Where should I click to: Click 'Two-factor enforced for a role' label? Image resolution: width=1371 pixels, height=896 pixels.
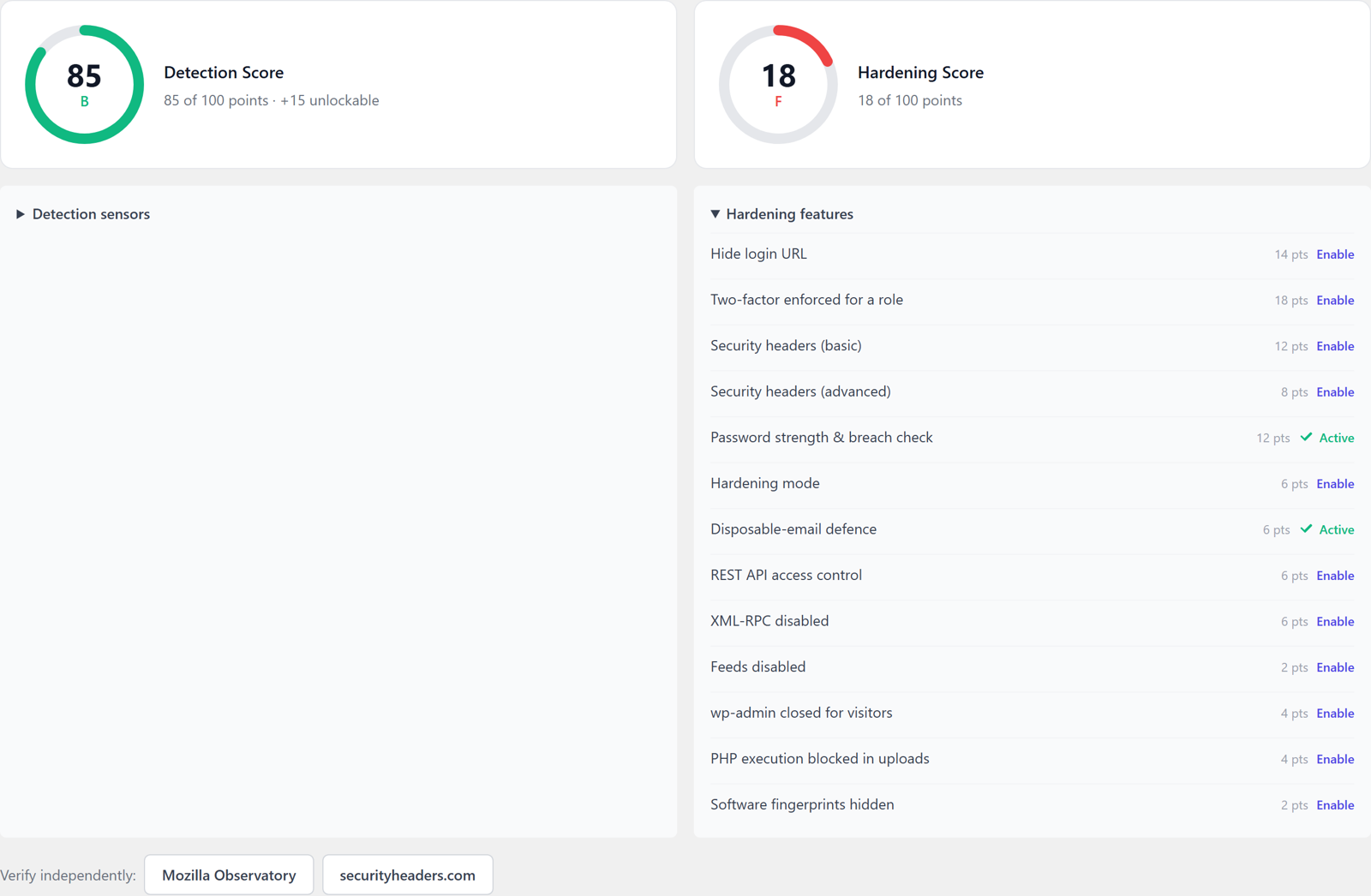click(x=806, y=300)
